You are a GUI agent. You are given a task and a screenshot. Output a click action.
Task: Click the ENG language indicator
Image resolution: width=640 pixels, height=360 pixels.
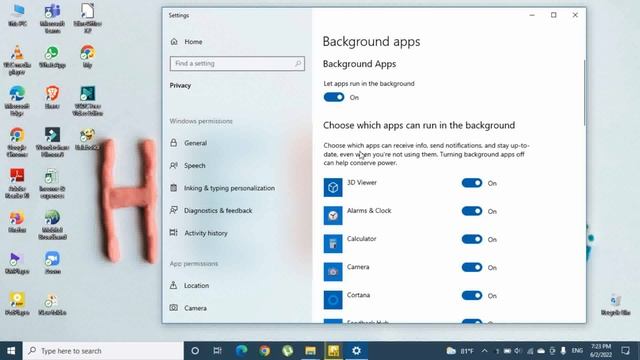click(x=577, y=351)
